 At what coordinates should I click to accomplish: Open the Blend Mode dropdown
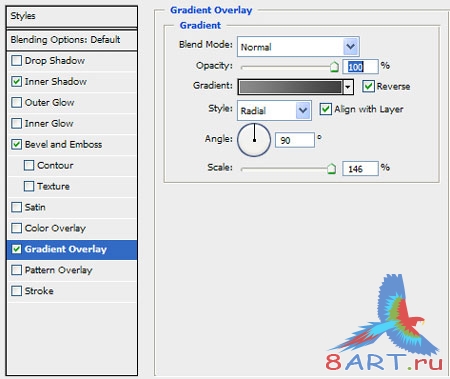pos(351,47)
